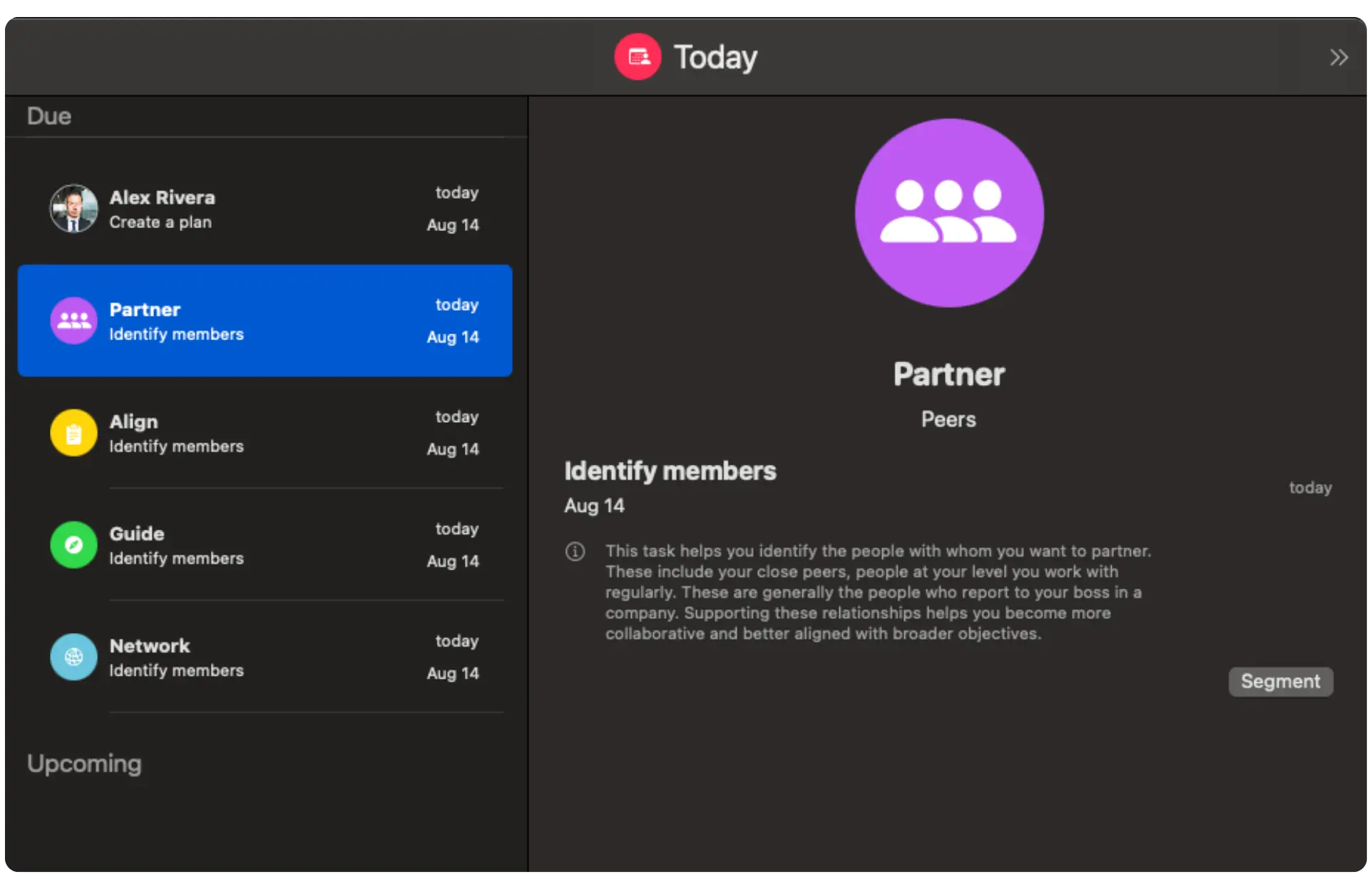Viewport: 1372px width, 889px height.
Task: Click the Peers subtitle
Action: 948,419
